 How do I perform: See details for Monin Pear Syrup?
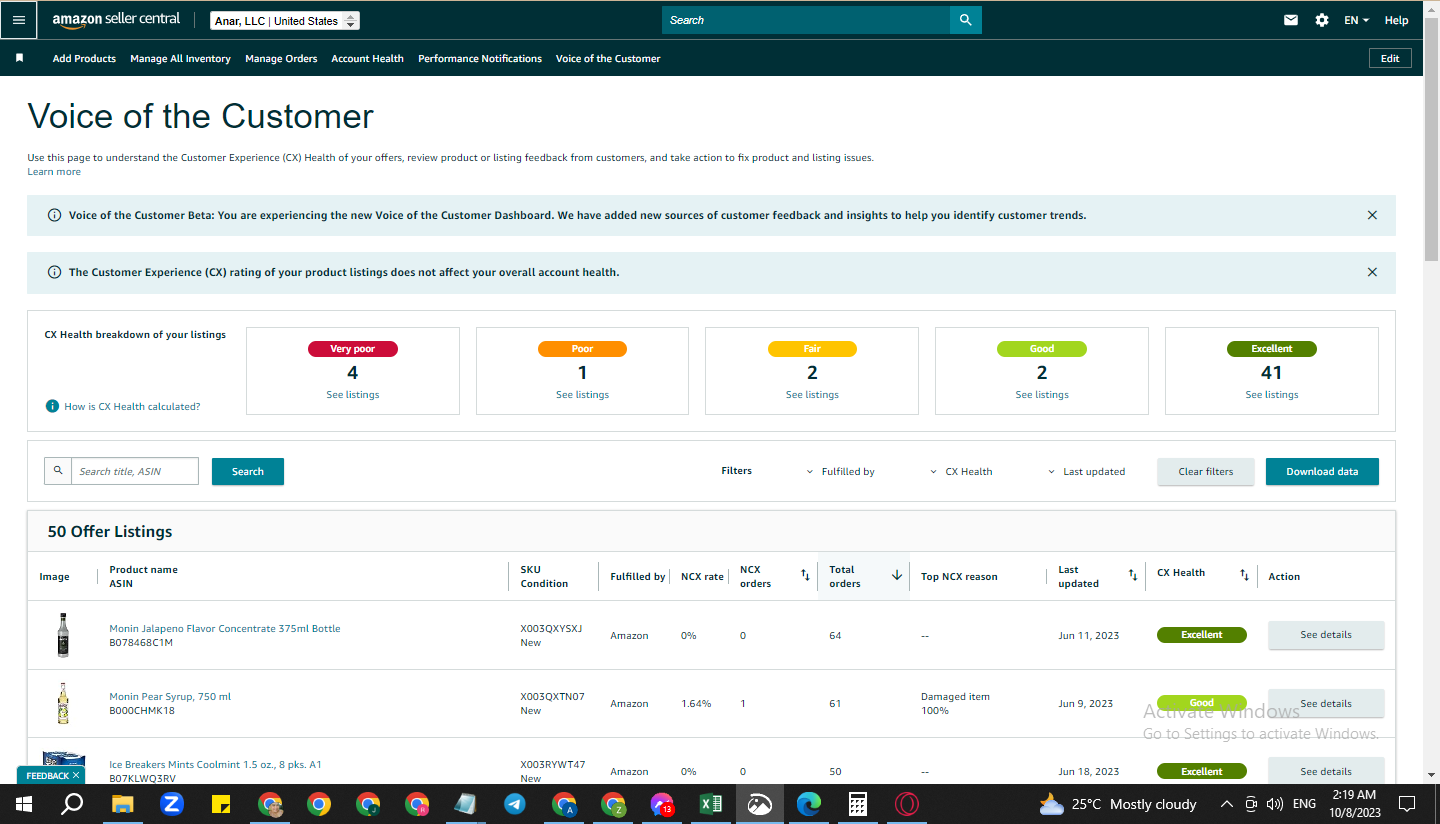tap(1326, 703)
